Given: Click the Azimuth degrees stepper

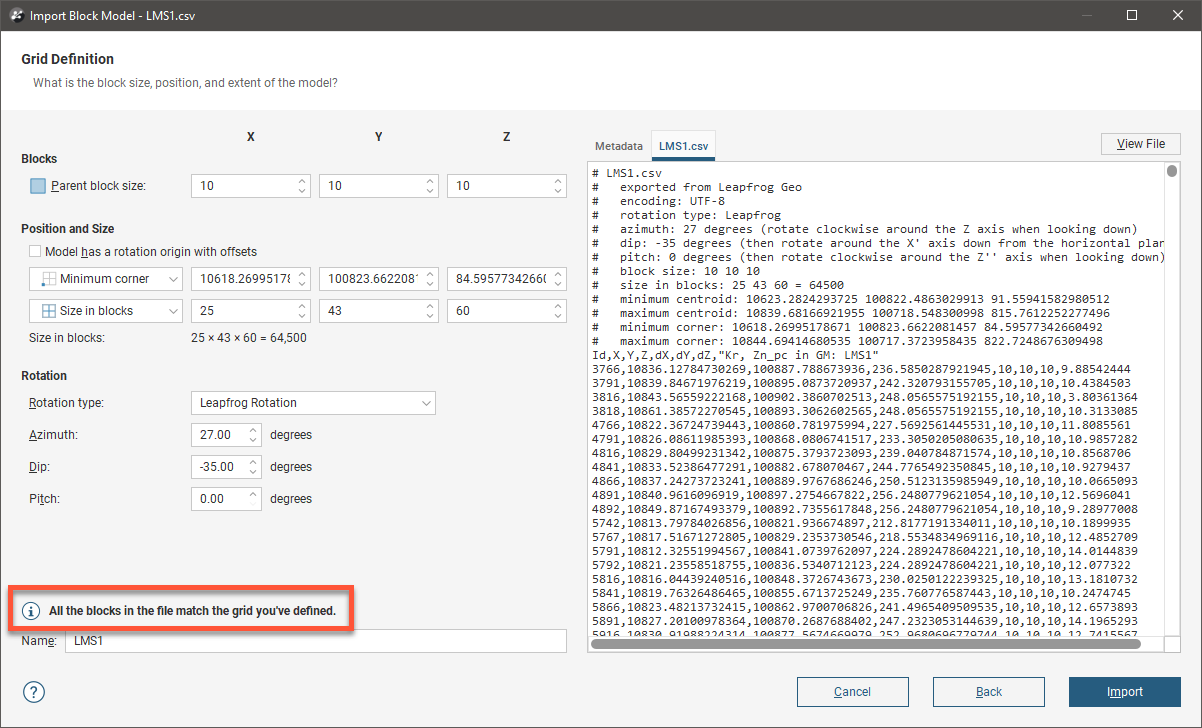Looking at the screenshot, I should [253, 436].
